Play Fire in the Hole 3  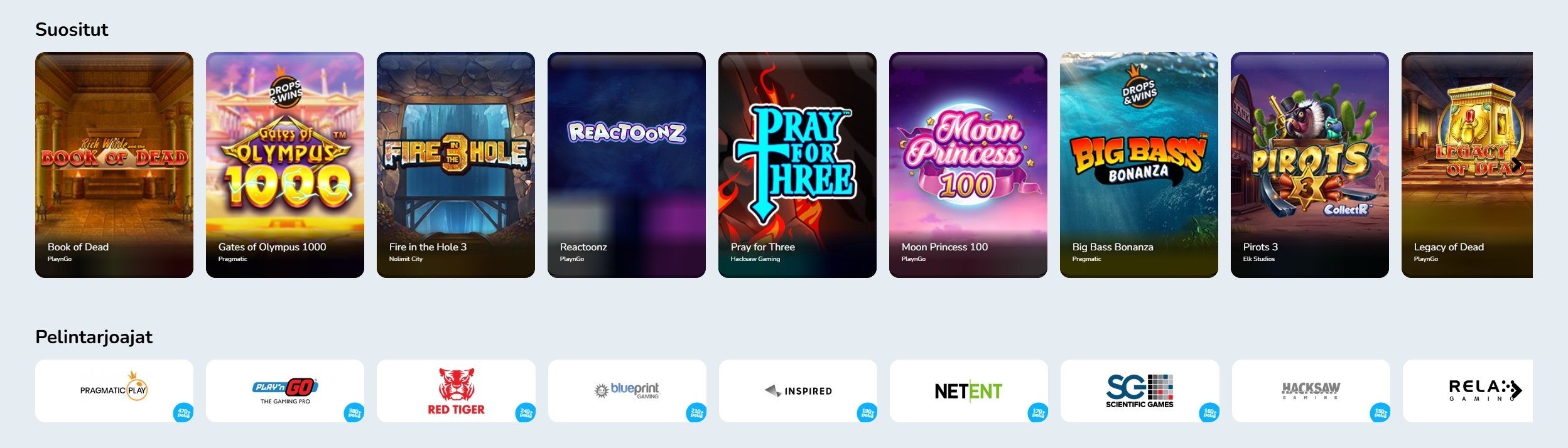pos(456,165)
